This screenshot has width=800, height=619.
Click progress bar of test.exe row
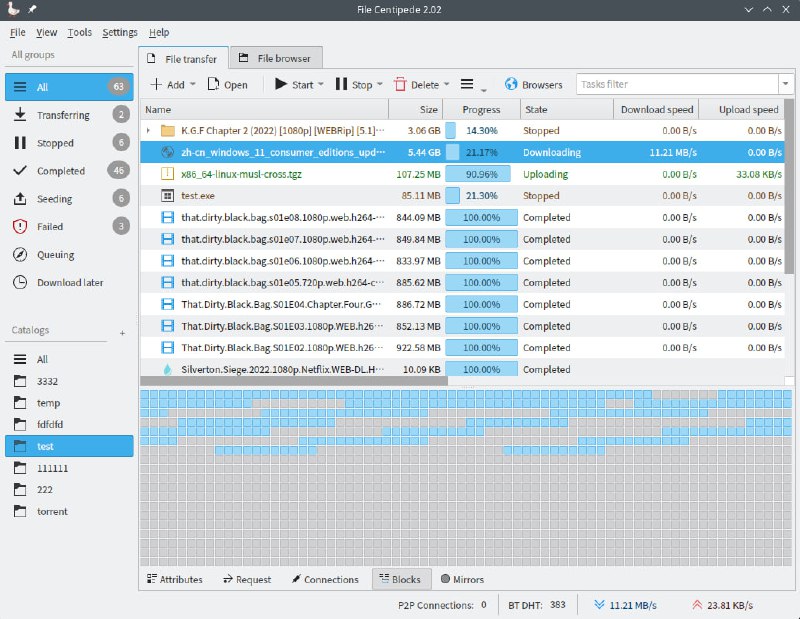tap(482, 196)
